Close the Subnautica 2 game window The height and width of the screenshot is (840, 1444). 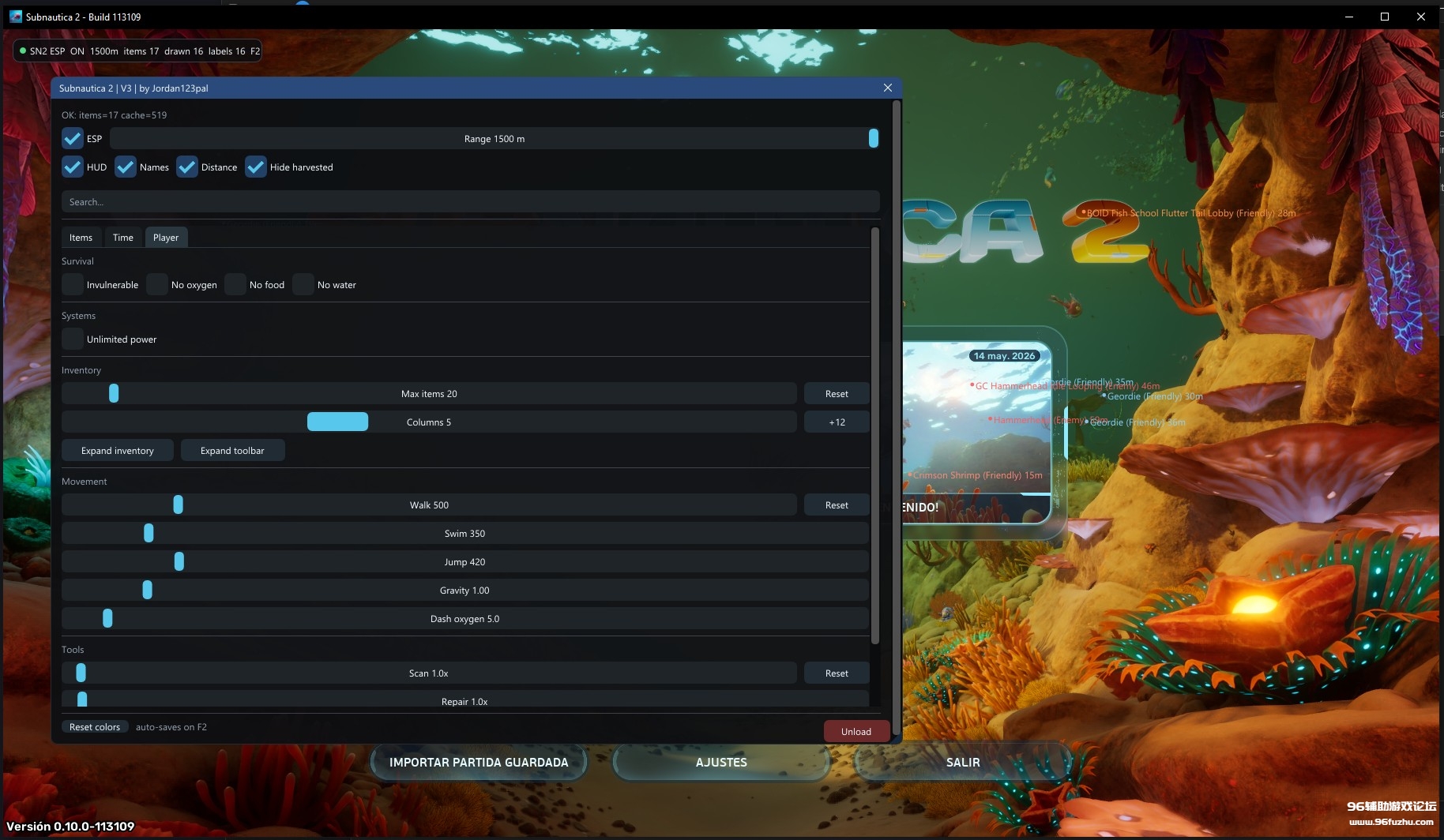pyautogui.click(x=1421, y=17)
